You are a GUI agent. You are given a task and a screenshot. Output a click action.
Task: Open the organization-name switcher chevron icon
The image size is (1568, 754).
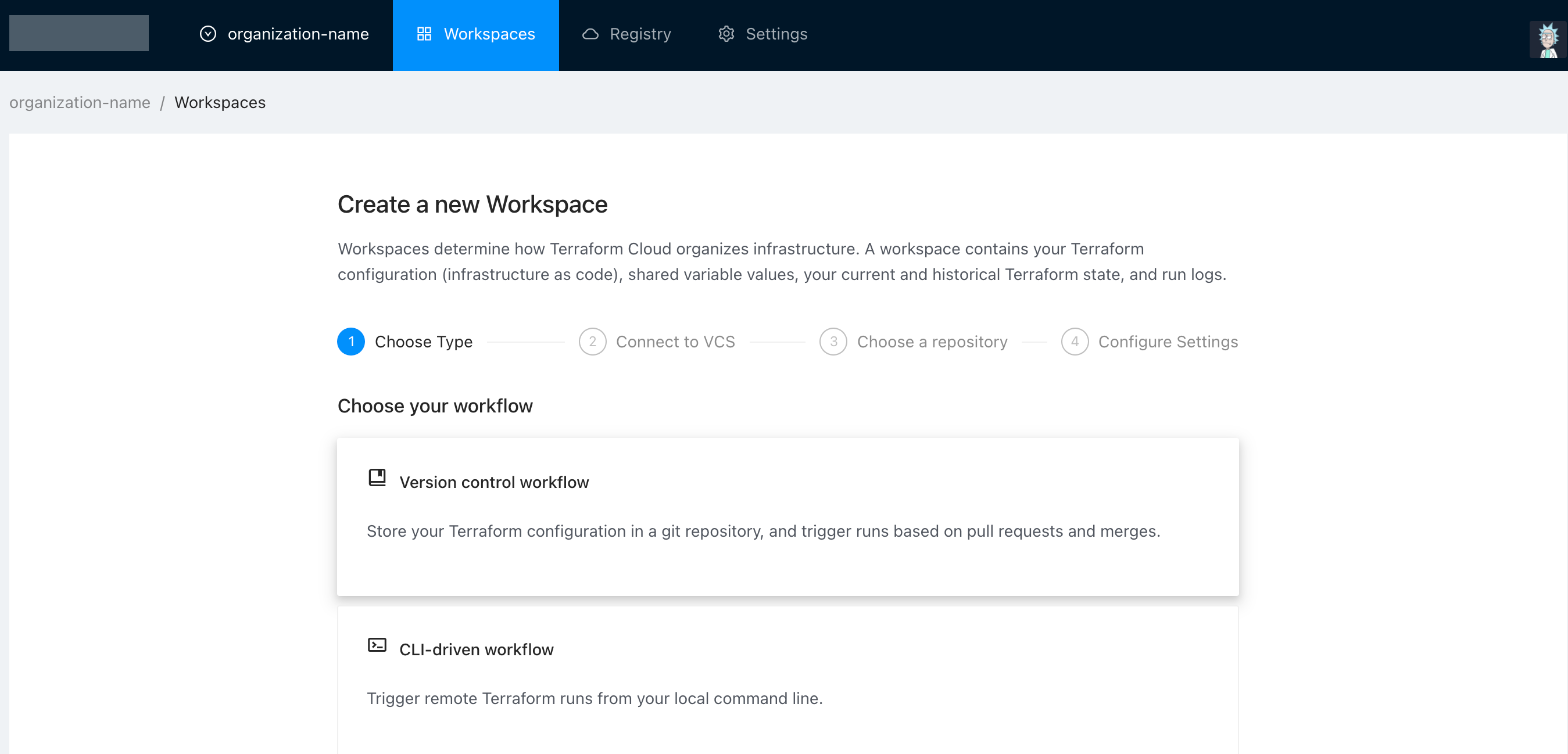click(207, 34)
